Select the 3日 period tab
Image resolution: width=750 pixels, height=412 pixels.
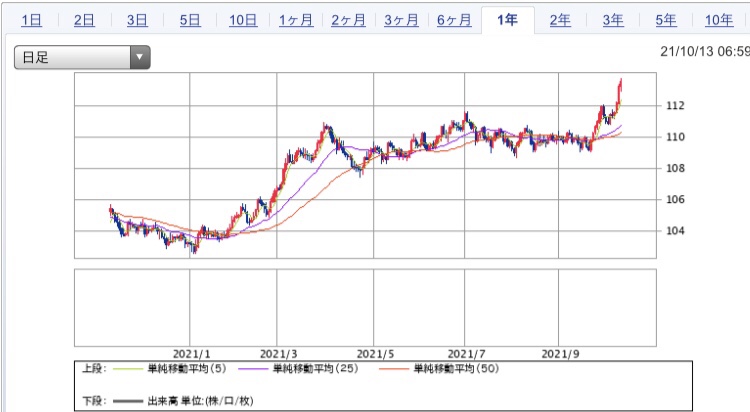[137, 20]
